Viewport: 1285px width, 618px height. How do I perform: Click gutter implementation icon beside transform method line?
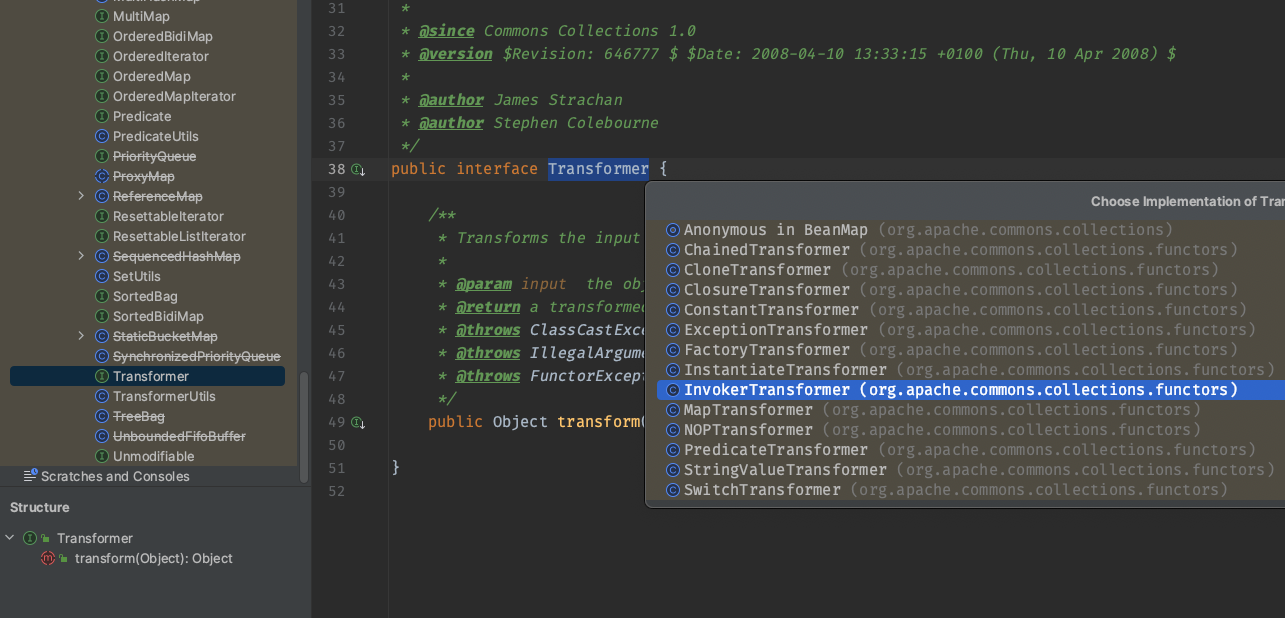pyautogui.click(x=357, y=423)
